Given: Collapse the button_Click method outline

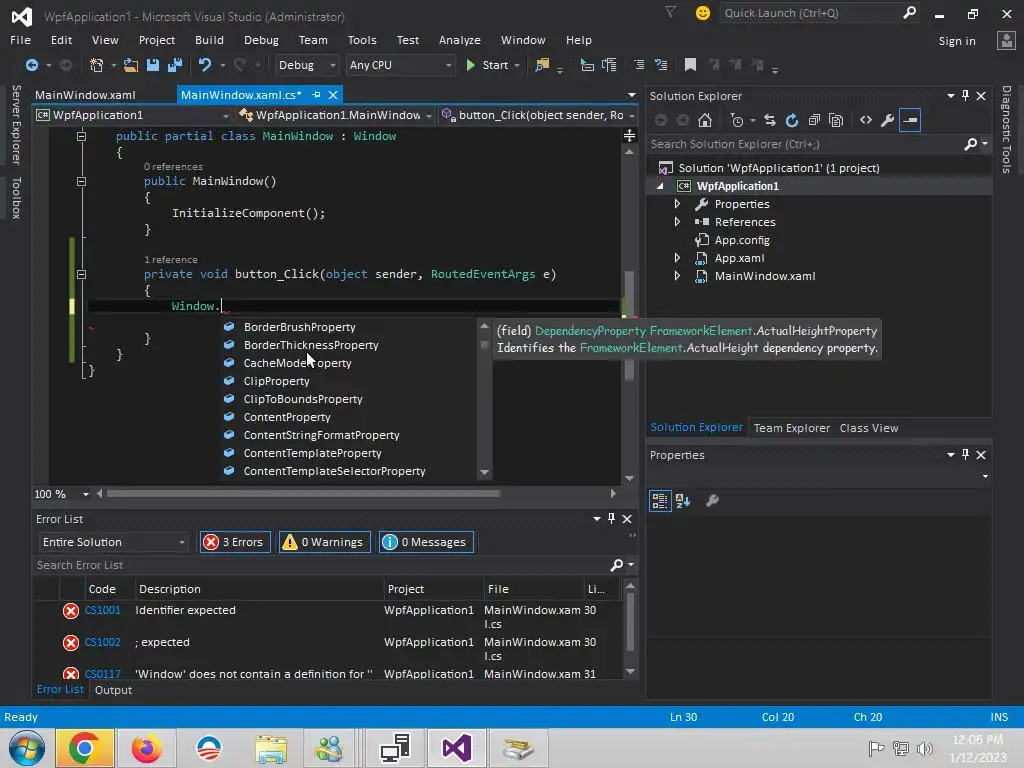Looking at the screenshot, I should point(81,274).
